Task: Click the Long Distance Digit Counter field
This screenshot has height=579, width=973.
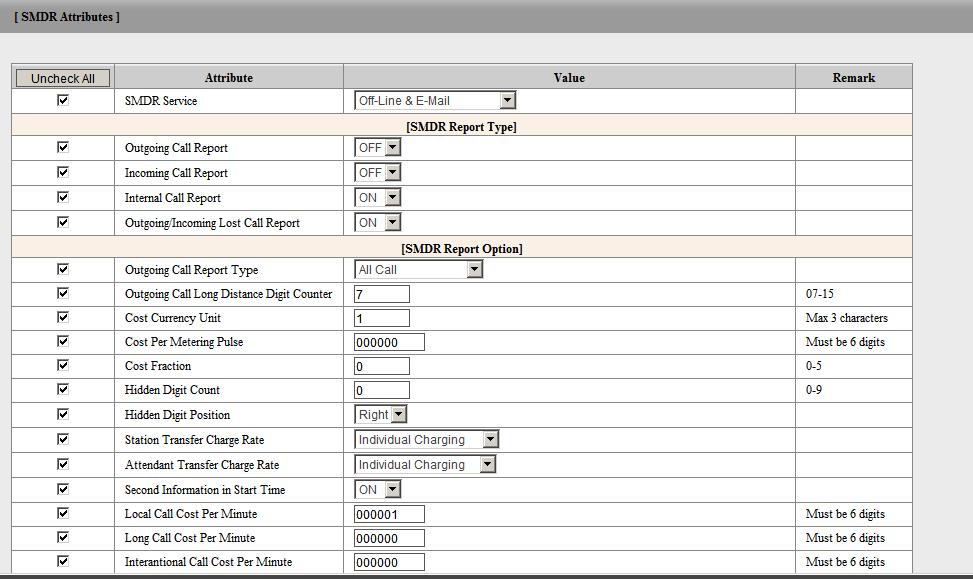Action: pos(382,294)
